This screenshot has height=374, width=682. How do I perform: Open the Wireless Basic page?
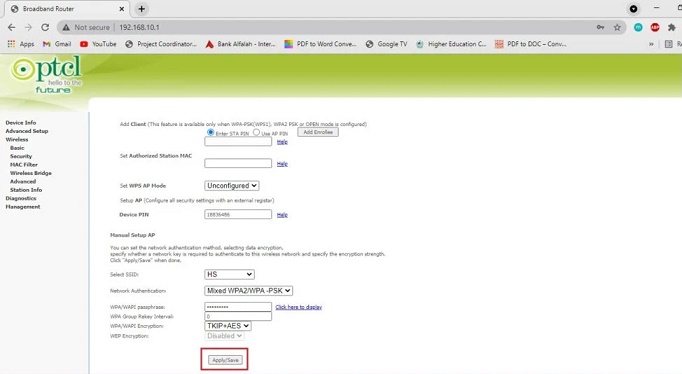pyautogui.click(x=17, y=148)
